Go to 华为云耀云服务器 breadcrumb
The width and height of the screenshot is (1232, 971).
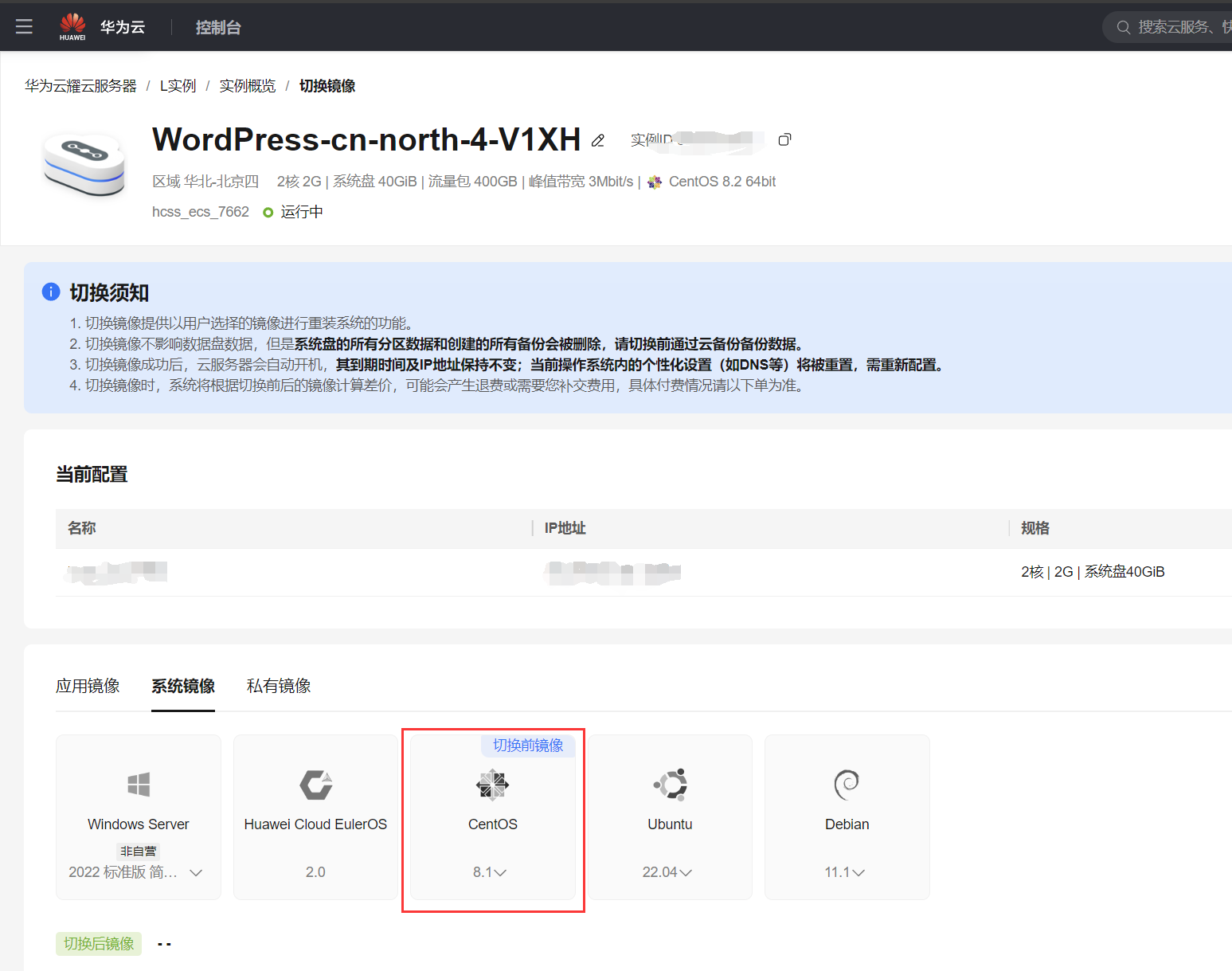(80, 86)
